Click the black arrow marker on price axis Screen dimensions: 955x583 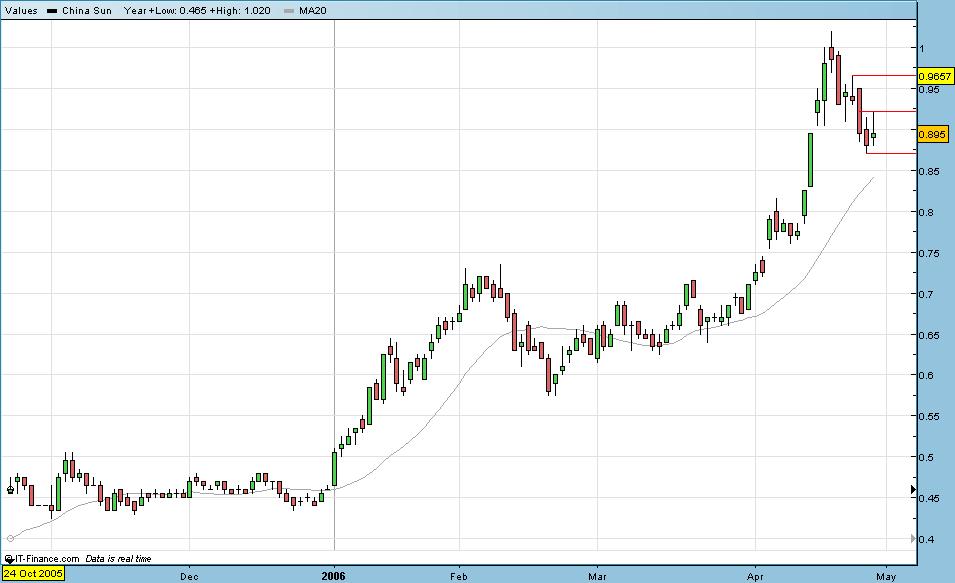pyautogui.click(x=913, y=489)
